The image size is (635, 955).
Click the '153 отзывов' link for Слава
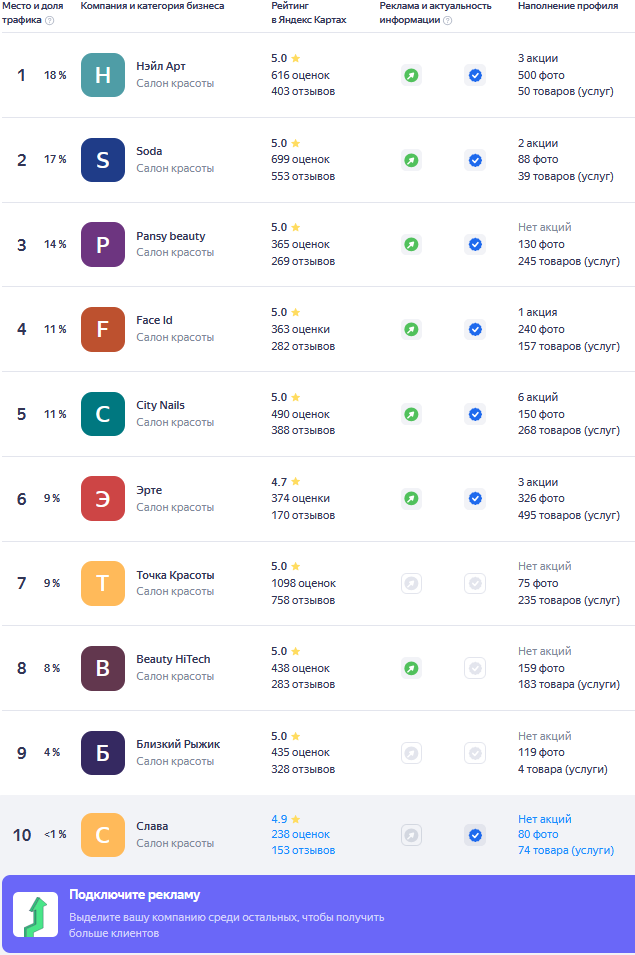pos(303,850)
